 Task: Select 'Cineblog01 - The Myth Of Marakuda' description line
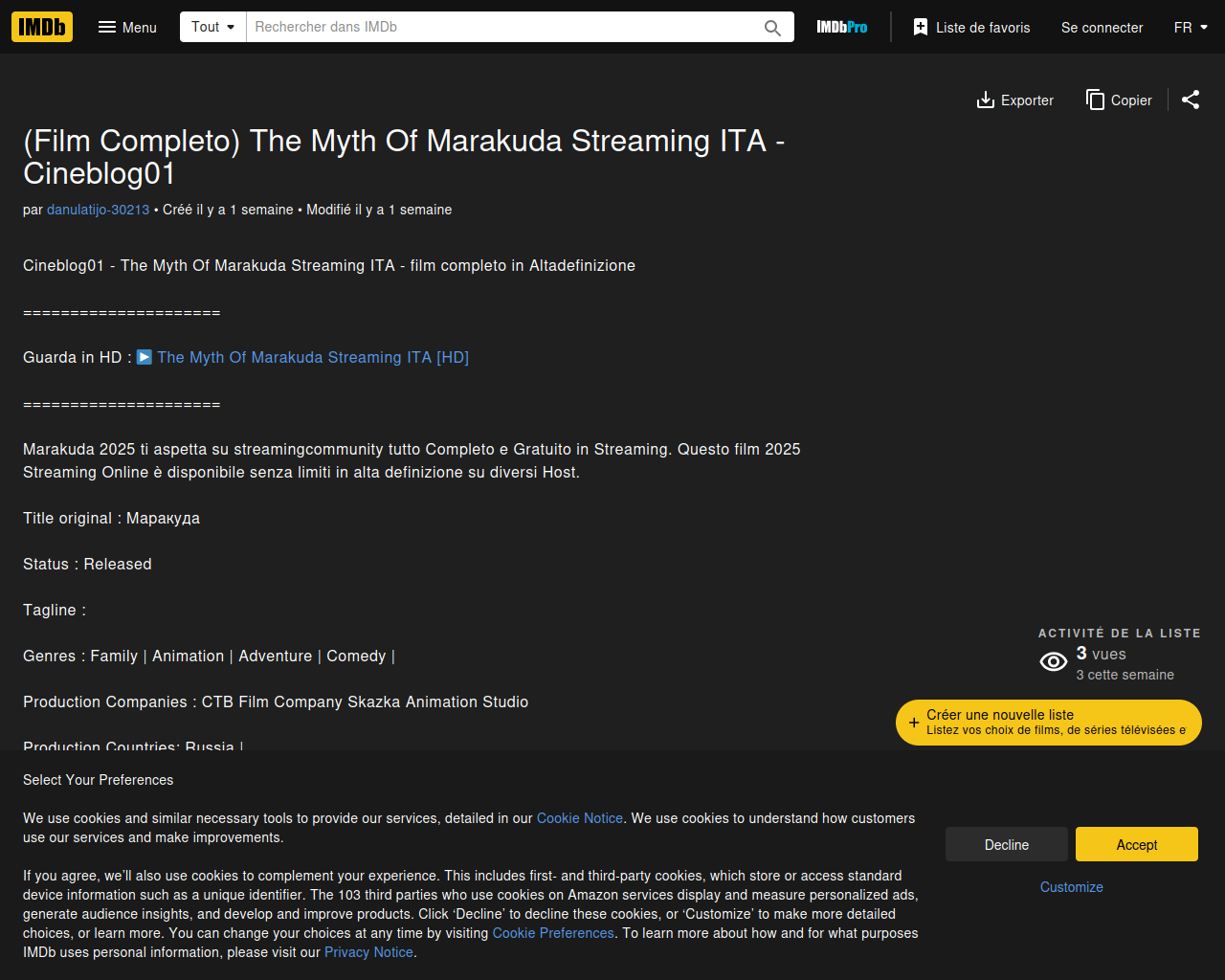point(329,265)
